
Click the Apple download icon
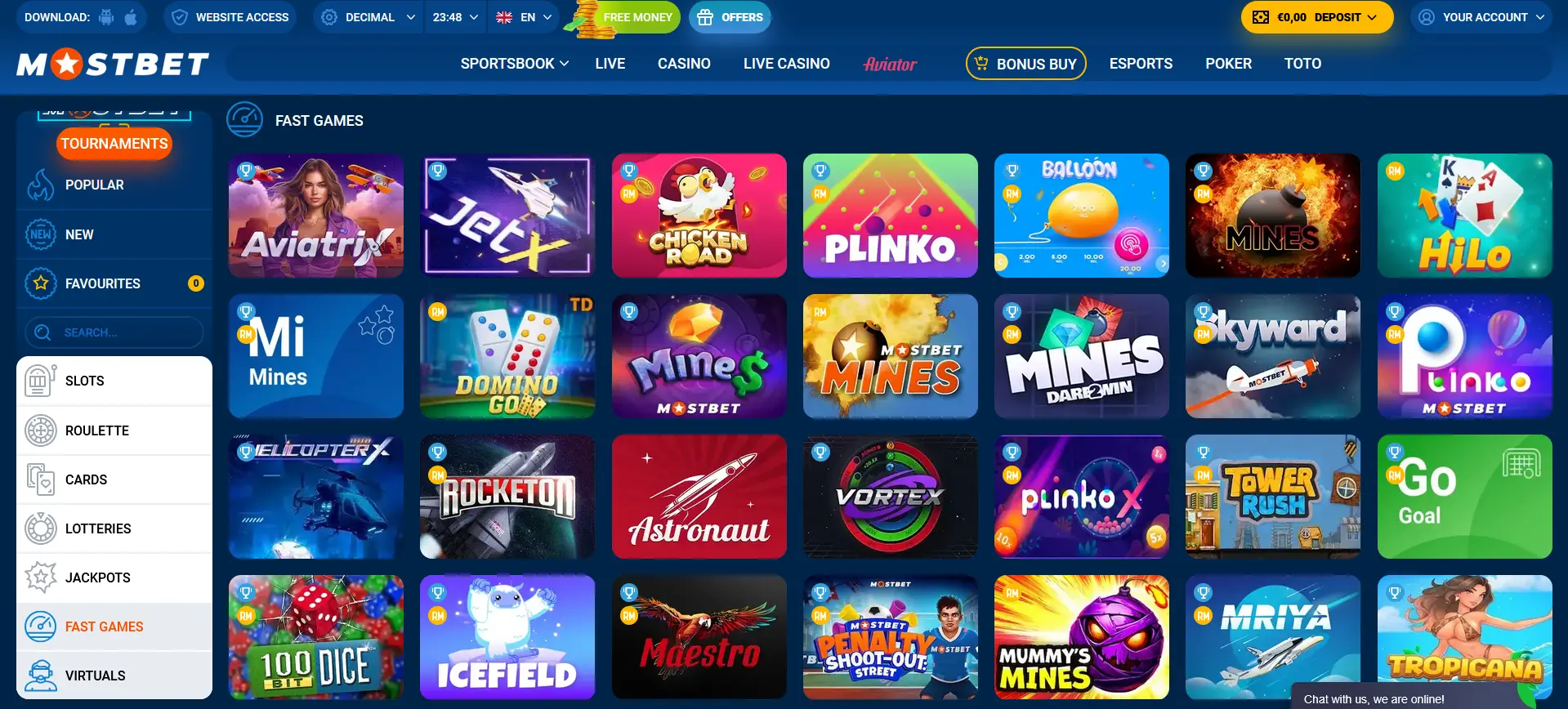(x=131, y=17)
